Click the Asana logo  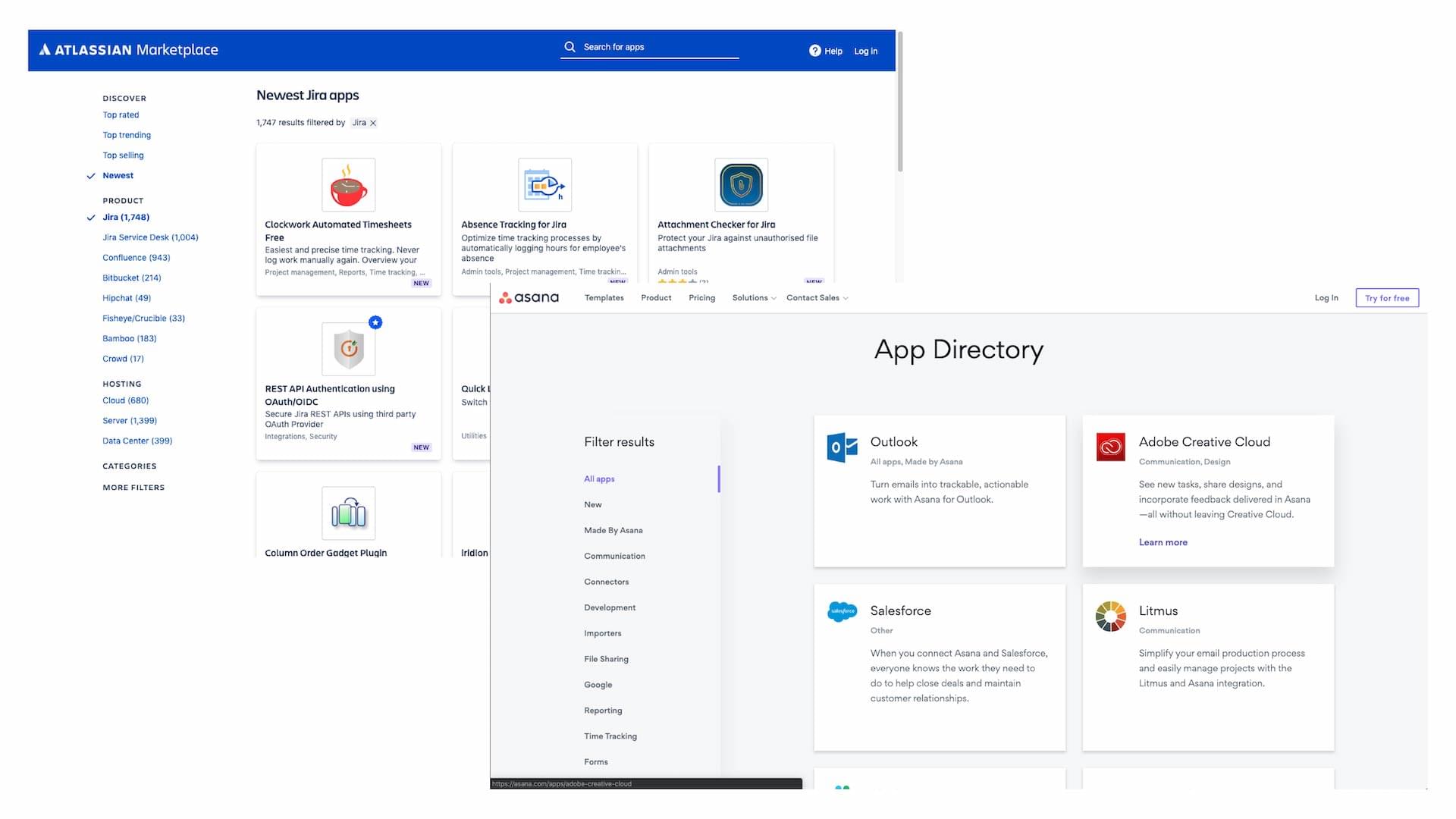[x=529, y=297]
